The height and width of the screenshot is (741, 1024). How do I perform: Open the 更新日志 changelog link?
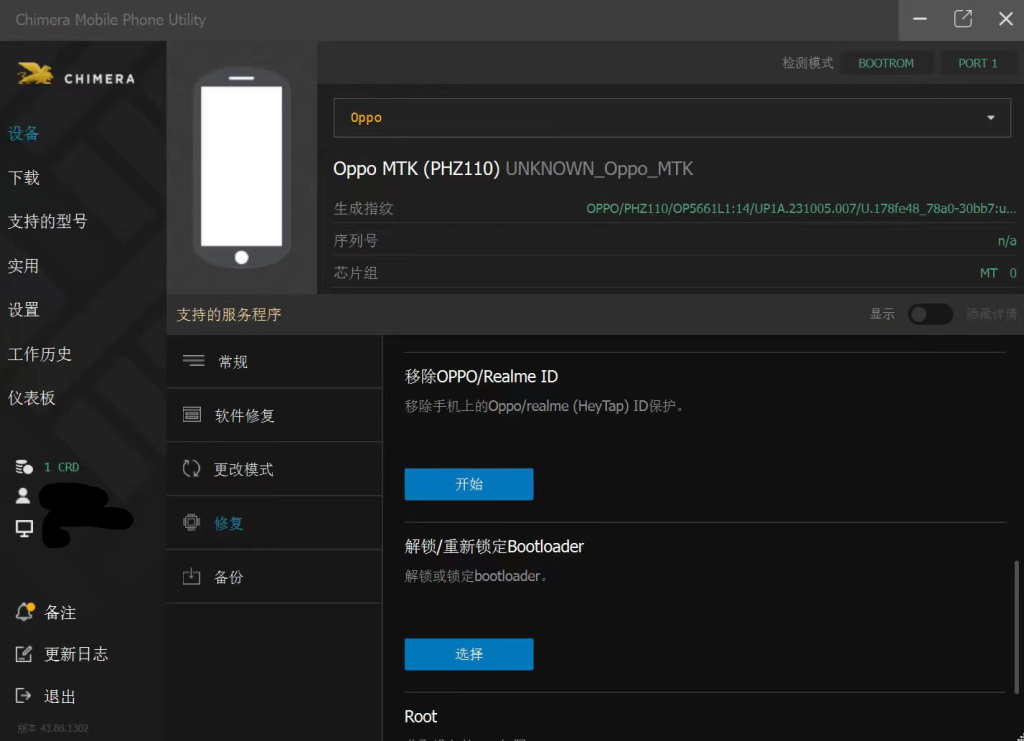tap(76, 654)
